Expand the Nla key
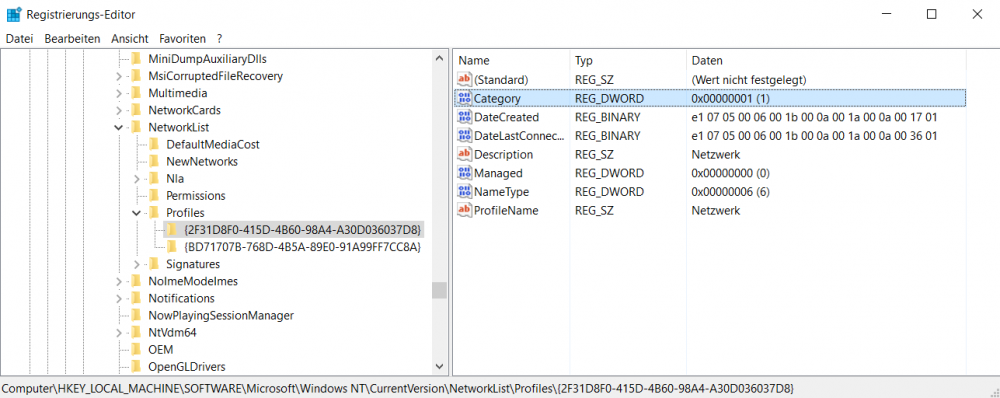Viewport: 1000px width, 398px height. pos(136,179)
